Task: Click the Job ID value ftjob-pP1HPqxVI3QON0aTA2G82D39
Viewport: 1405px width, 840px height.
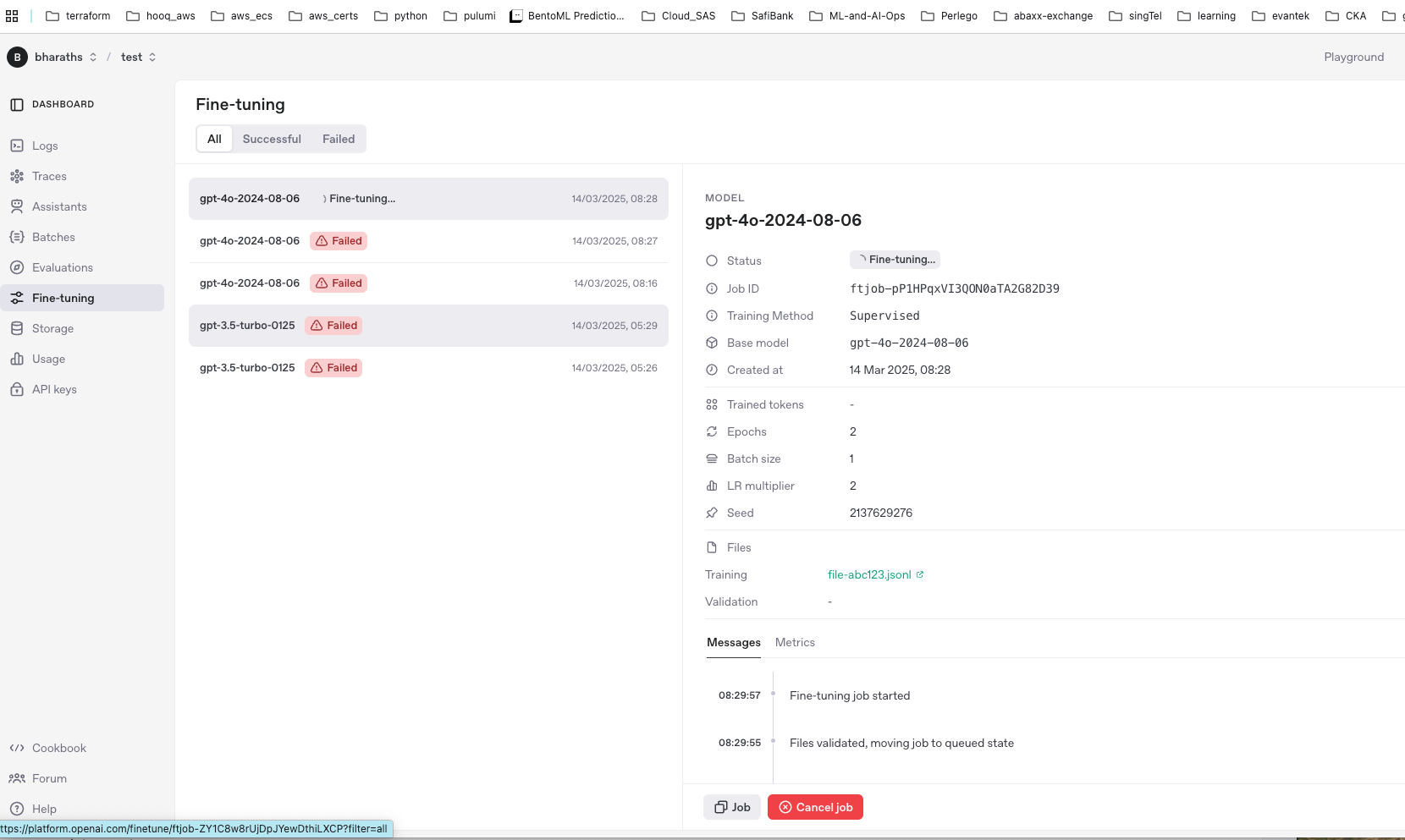Action: point(954,288)
